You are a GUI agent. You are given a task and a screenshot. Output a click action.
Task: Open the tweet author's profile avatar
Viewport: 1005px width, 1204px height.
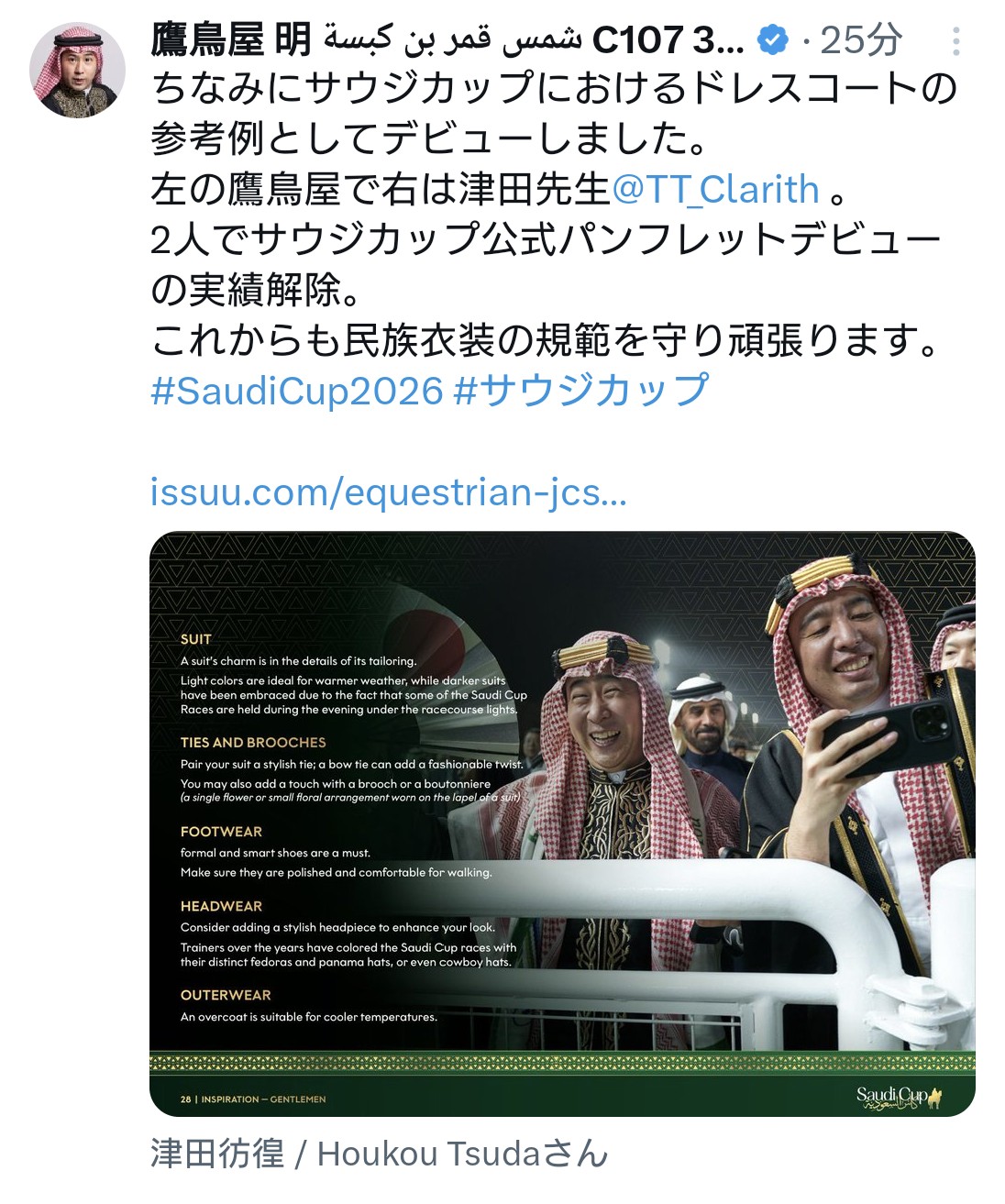(x=77, y=70)
